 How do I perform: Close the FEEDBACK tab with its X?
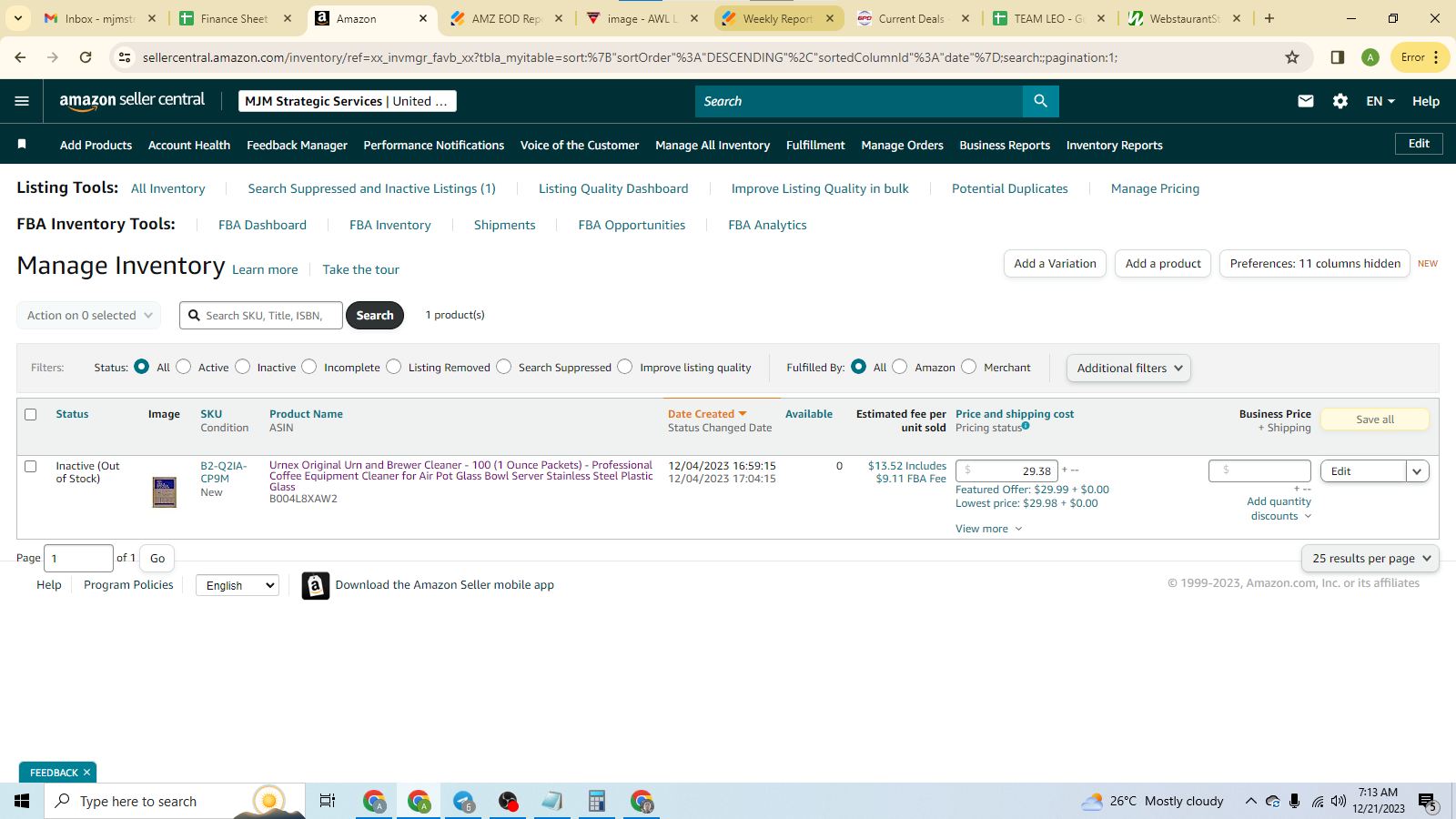coord(86,773)
